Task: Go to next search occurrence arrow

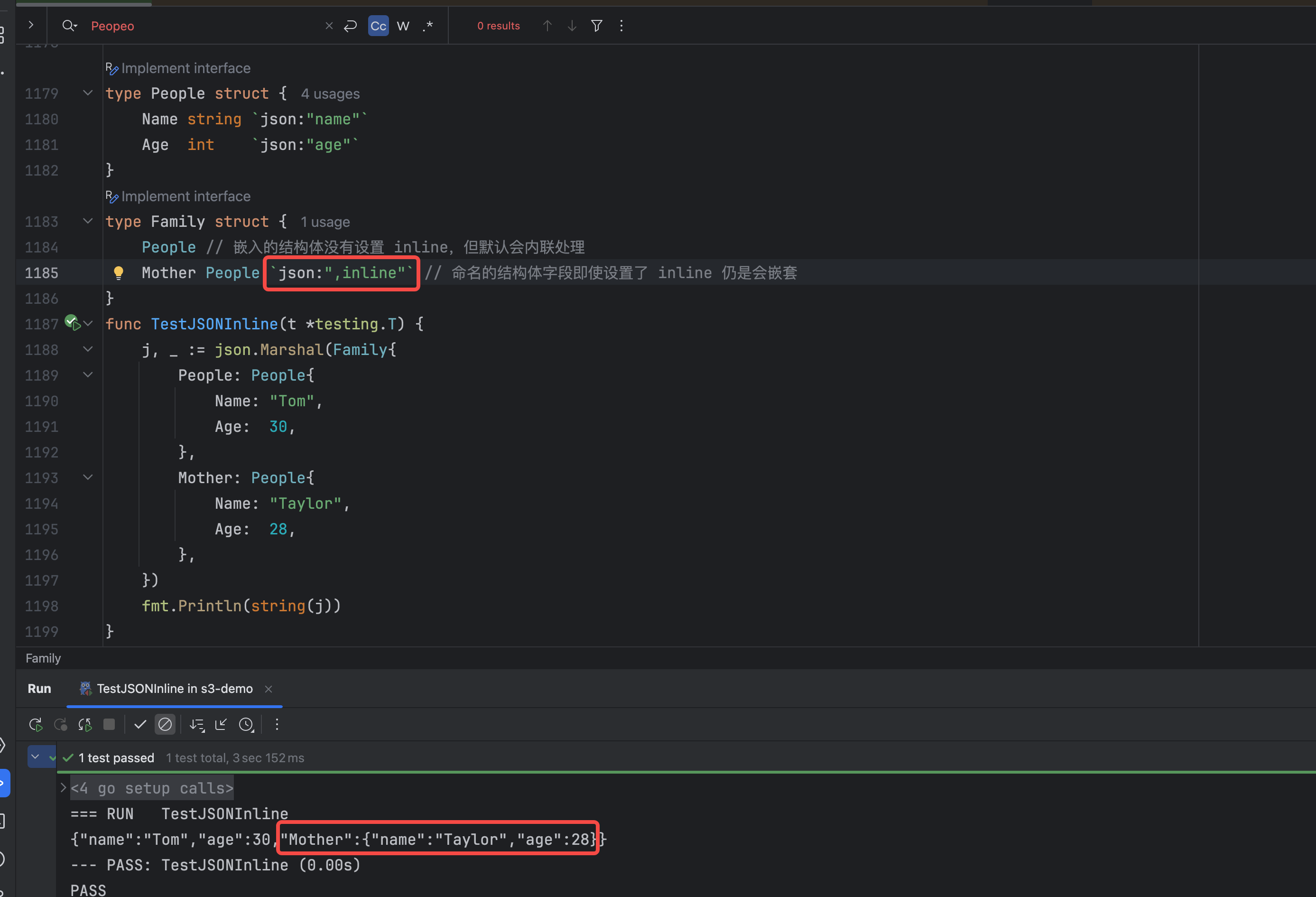Action: click(572, 26)
